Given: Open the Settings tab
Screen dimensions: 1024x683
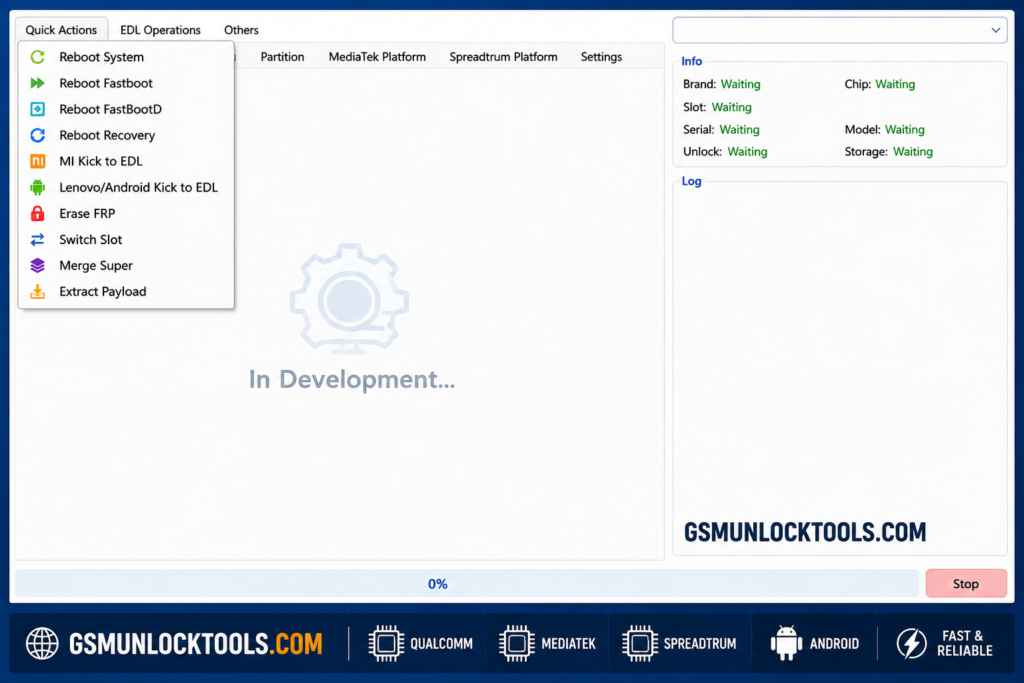Looking at the screenshot, I should (x=601, y=57).
